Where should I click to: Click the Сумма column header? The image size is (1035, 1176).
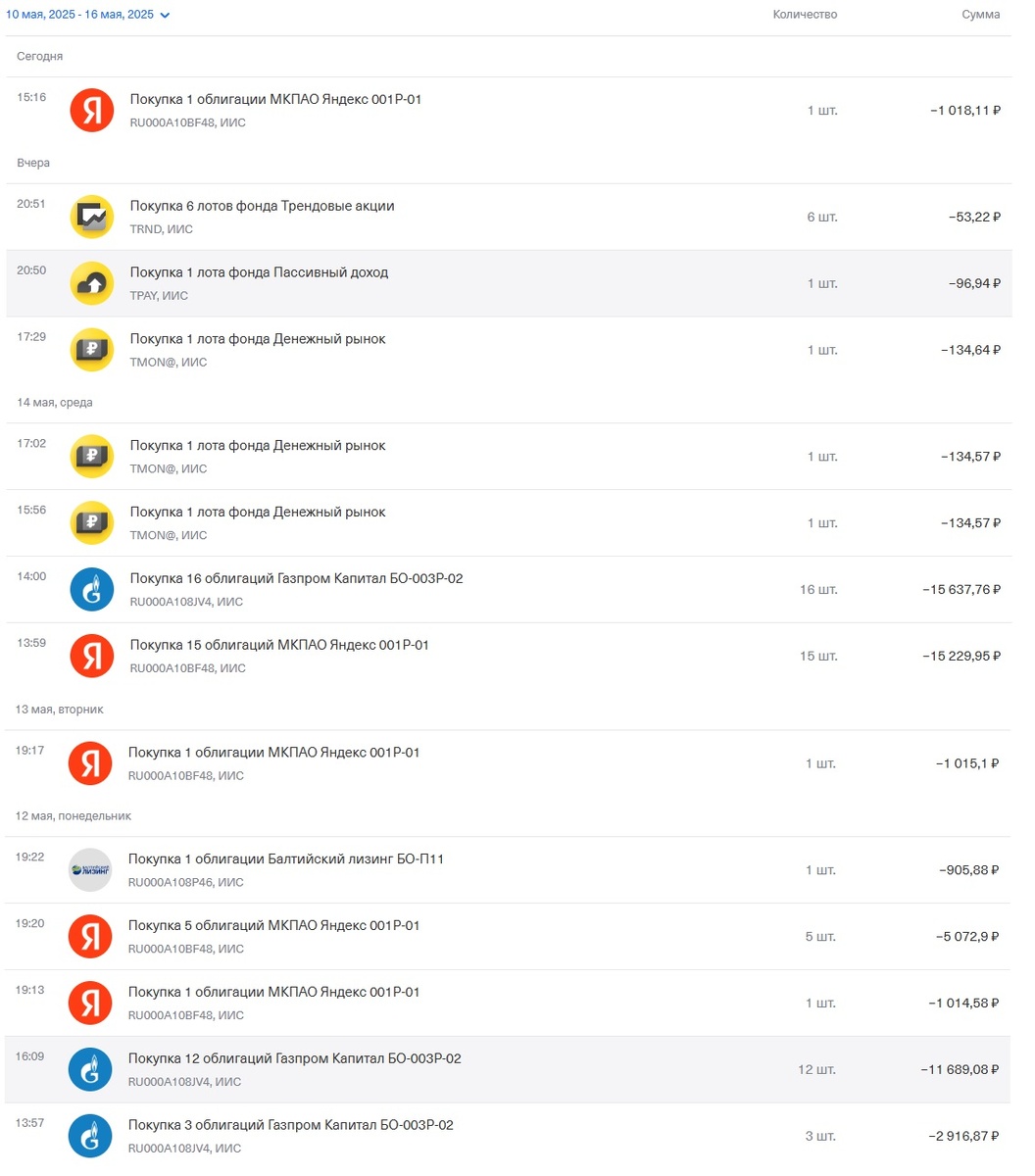point(980,15)
